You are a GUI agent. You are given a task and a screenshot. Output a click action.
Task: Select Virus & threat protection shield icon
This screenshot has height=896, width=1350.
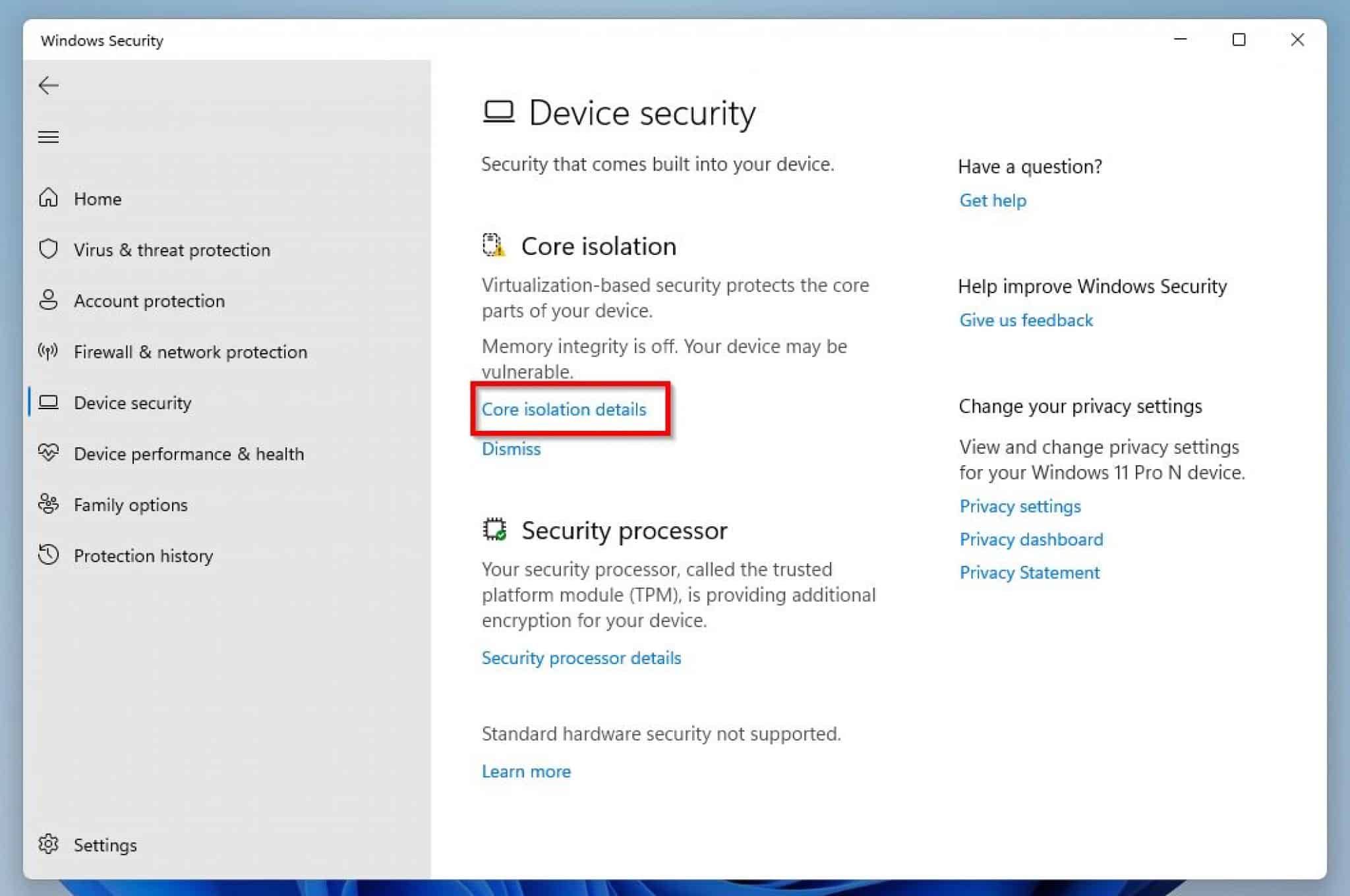[x=48, y=250]
